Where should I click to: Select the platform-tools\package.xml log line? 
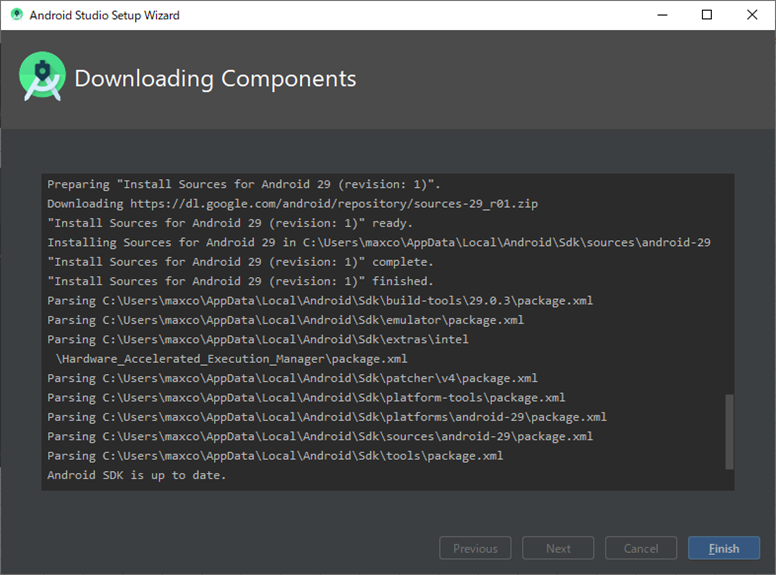306,398
